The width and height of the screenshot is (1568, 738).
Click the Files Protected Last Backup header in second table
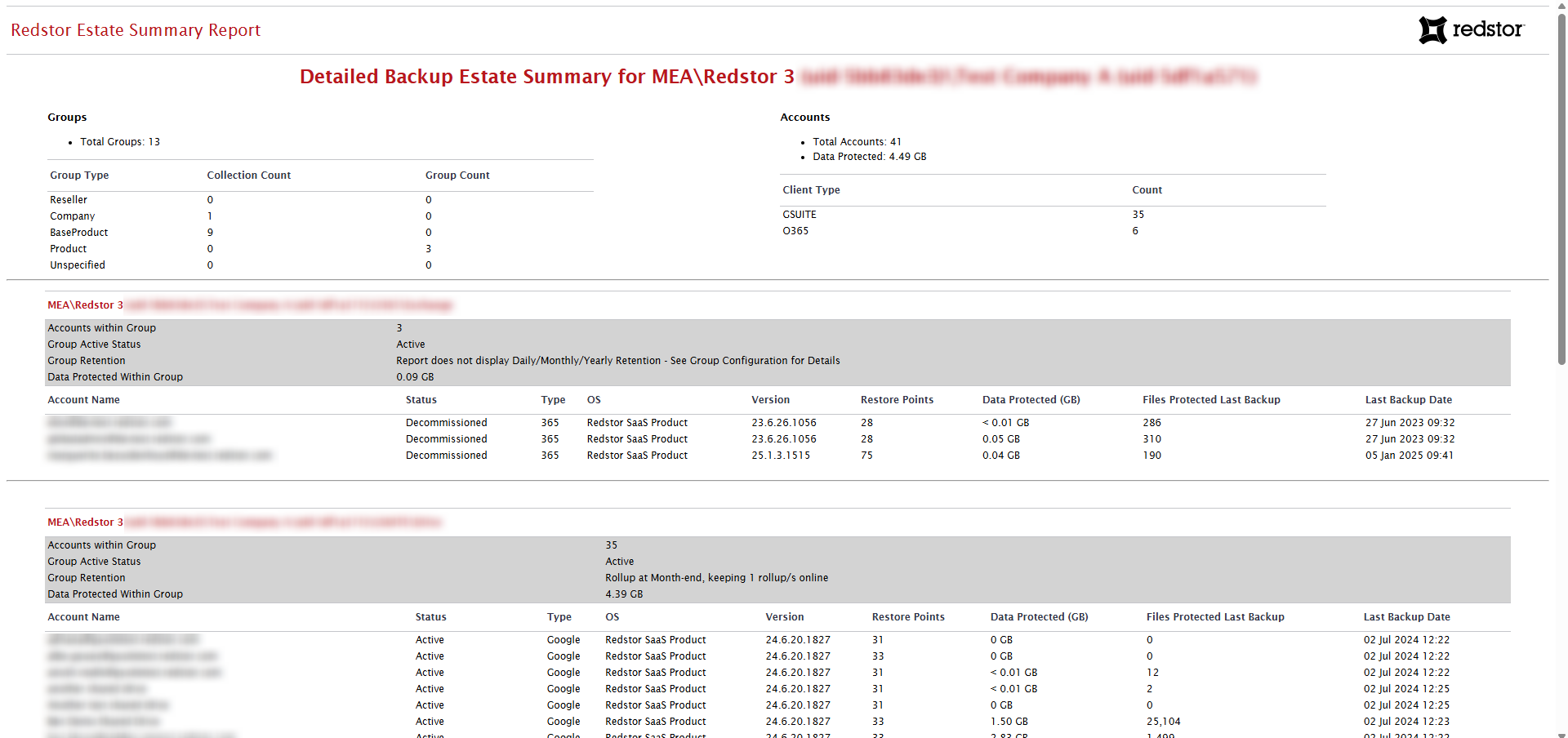[1214, 617]
